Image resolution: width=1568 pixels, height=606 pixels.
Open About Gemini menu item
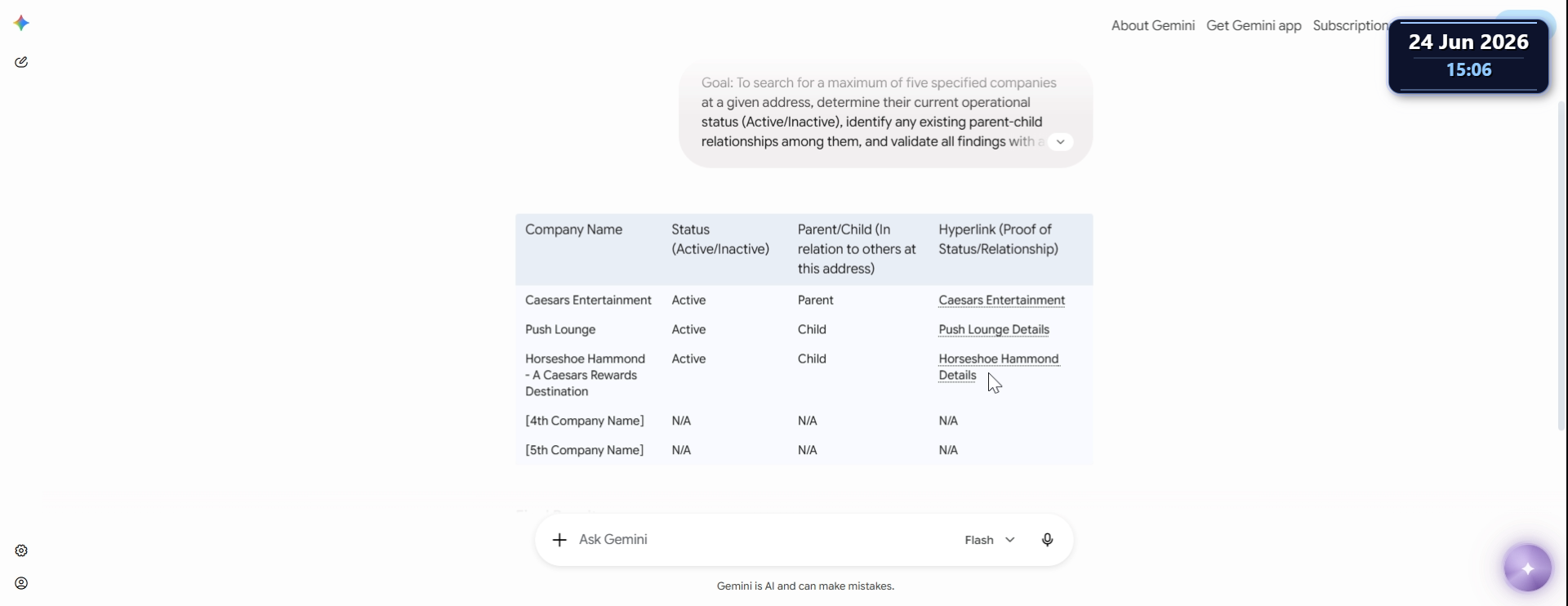point(1152,25)
